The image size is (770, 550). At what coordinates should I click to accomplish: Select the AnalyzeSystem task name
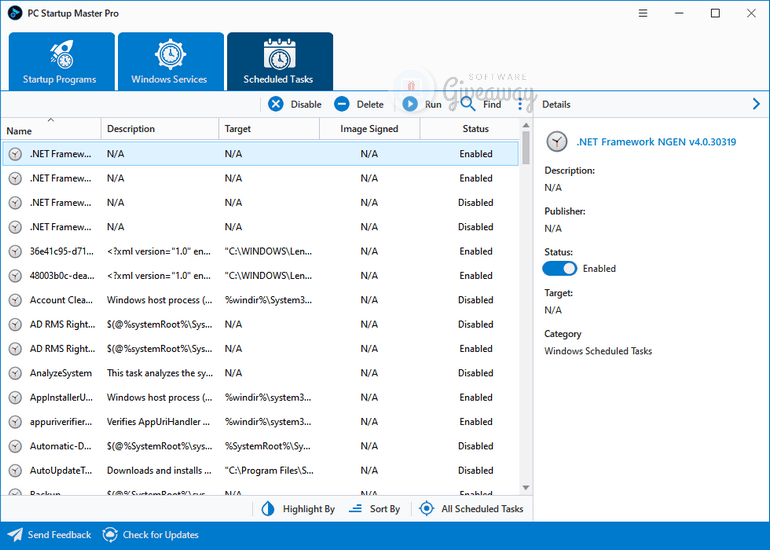point(61,373)
